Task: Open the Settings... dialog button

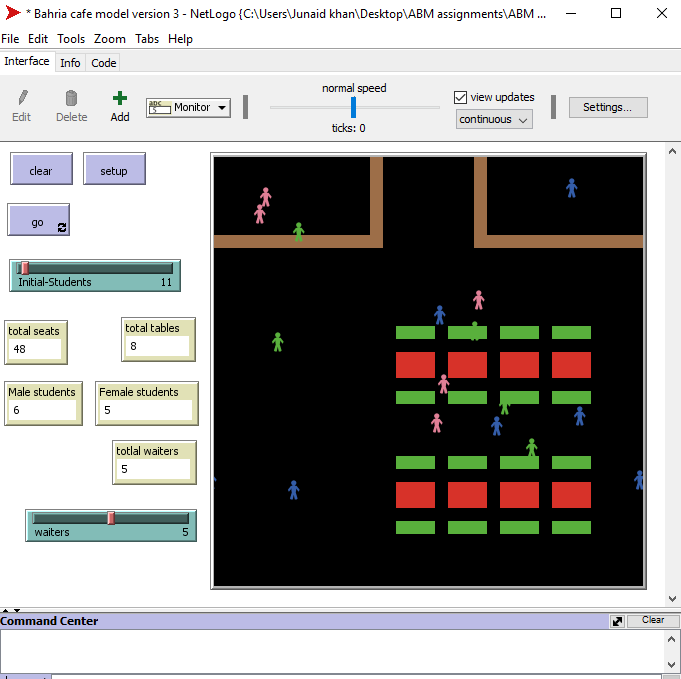Action: [x=607, y=107]
